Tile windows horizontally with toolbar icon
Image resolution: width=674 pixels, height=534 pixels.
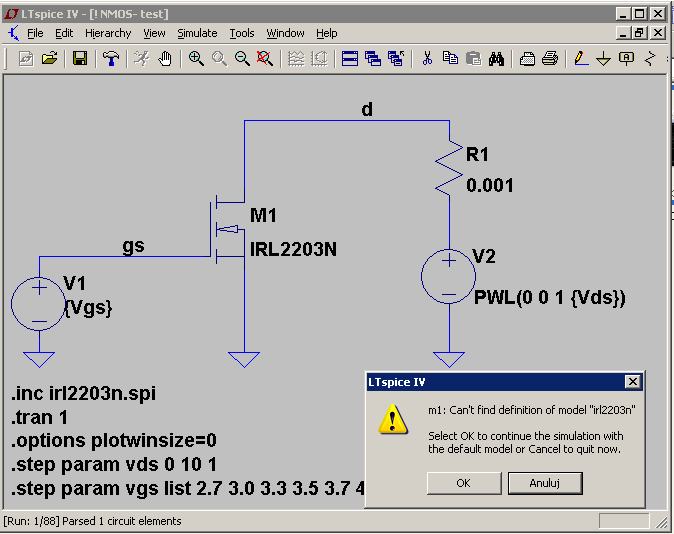tap(350, 58)
